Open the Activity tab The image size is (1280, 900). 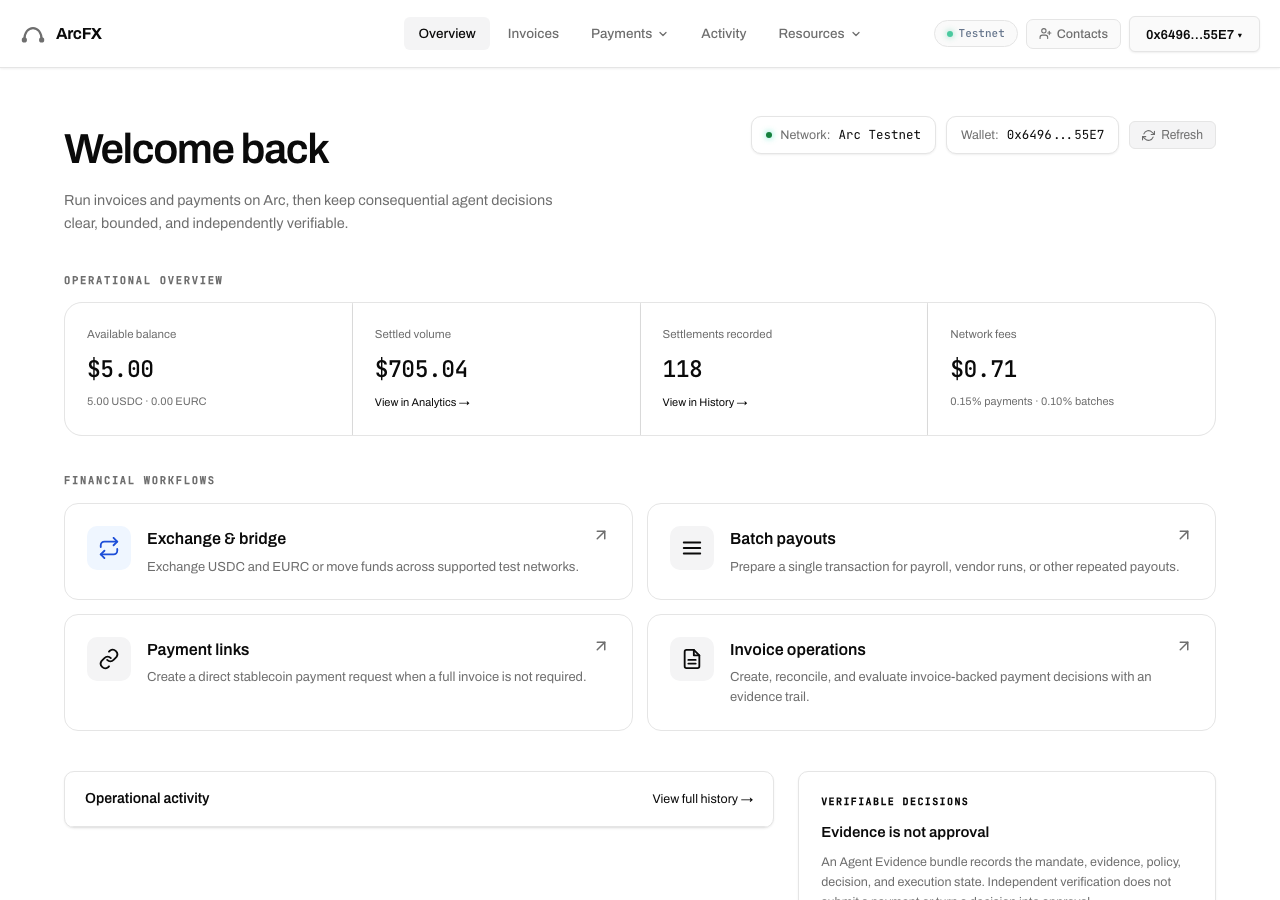[x=724, y=33]
